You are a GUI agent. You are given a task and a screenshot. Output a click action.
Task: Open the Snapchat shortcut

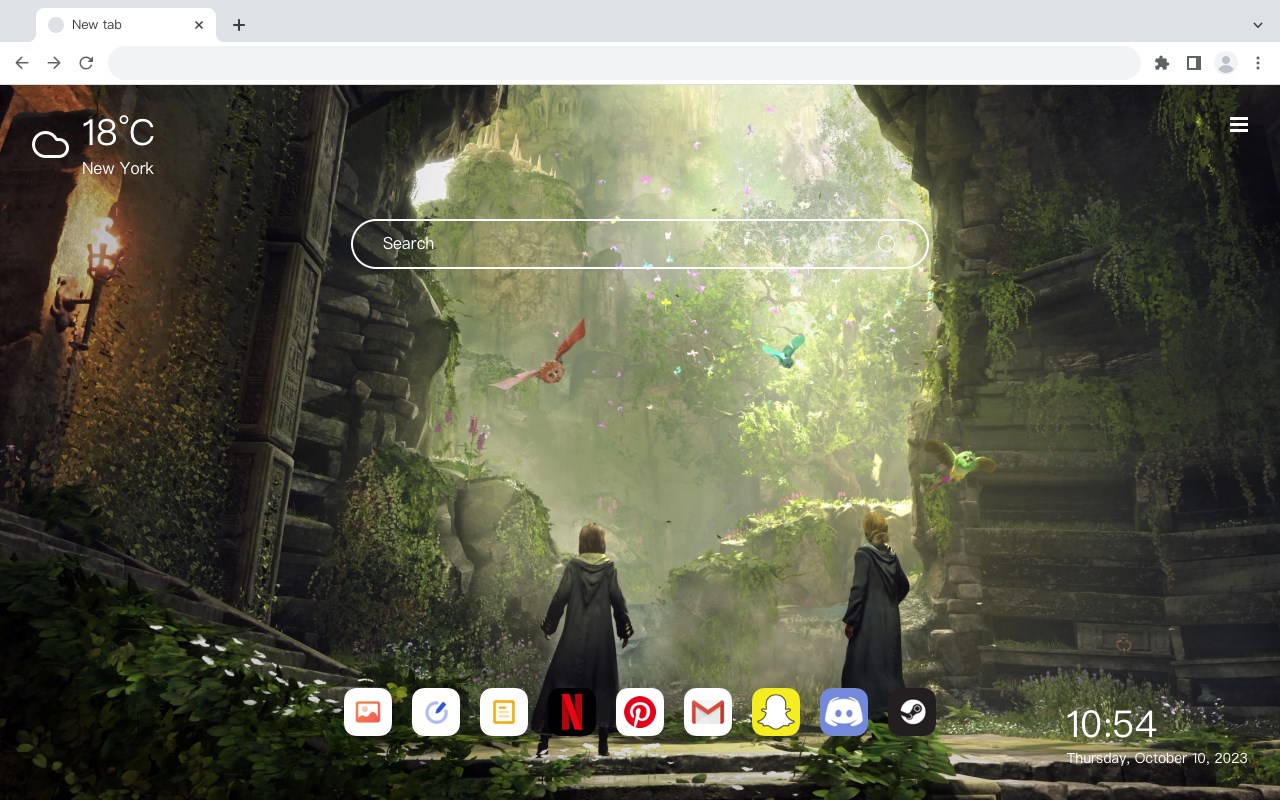pyautogui.click(x=776, y=712)
